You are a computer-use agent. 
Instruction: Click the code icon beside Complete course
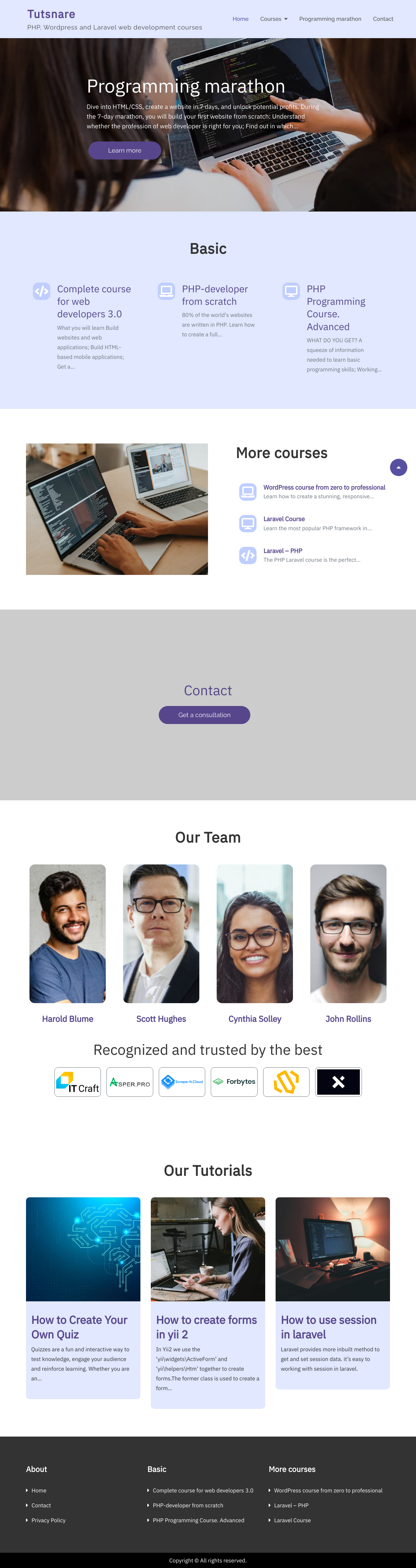pyautogui.click(x=41, y=291)
